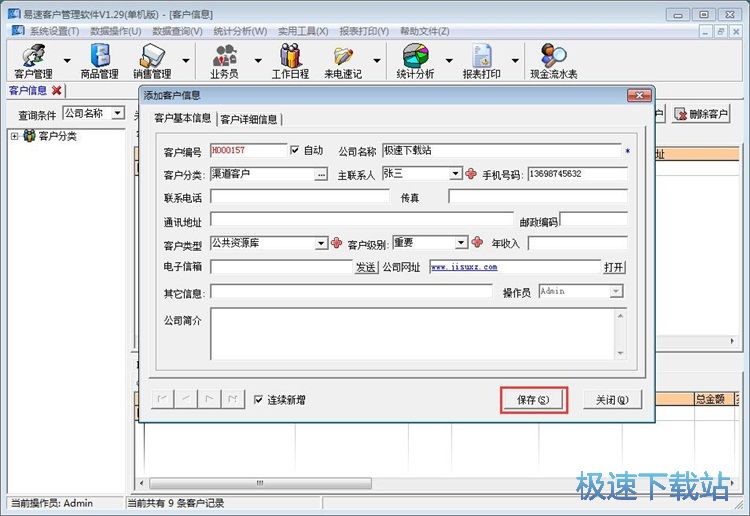This screenshot has width=750, height=516.
Task: Open the 数据操作(U) menu
Action: tap(116, 31)
